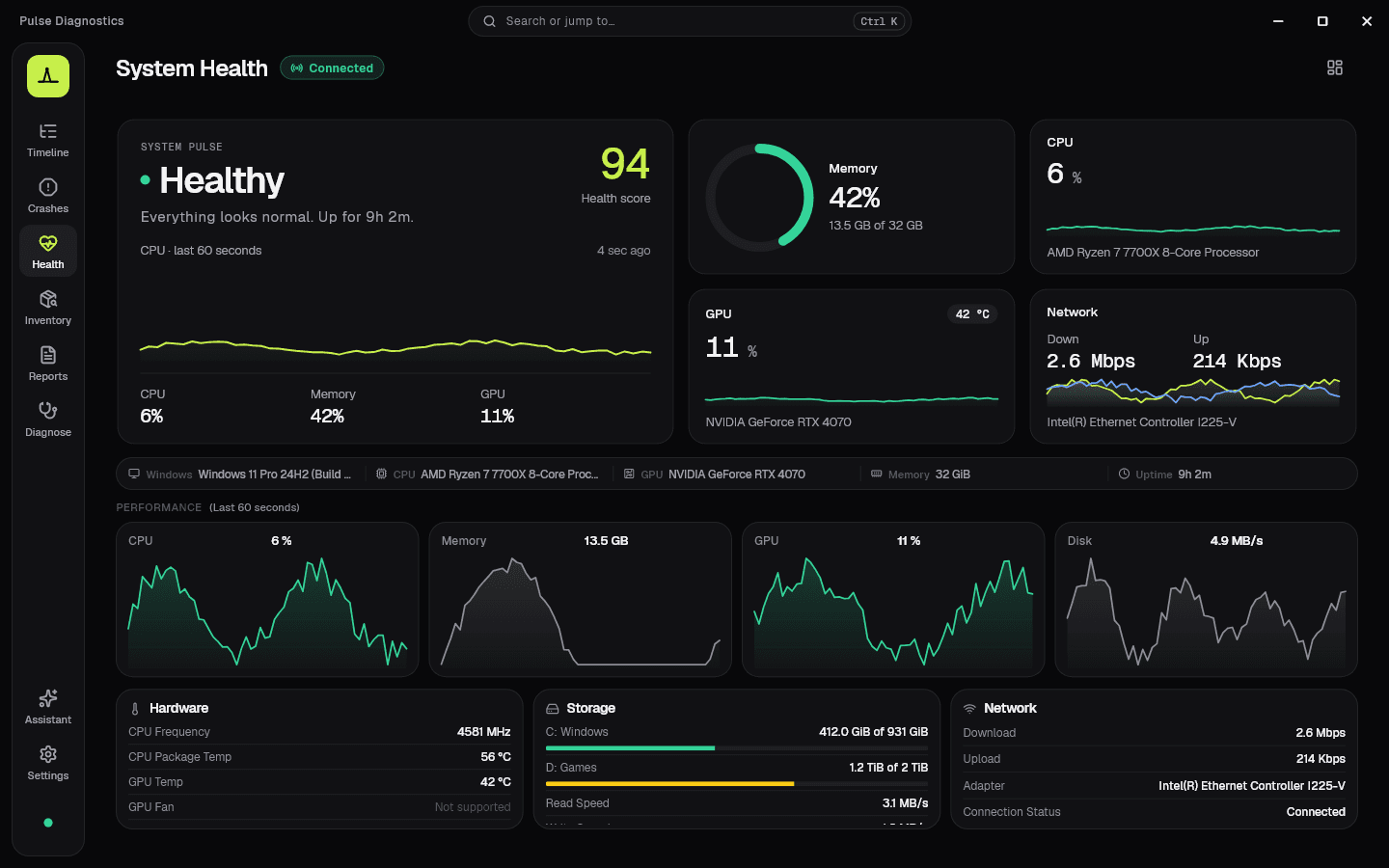Open the Memory usage ring chart
This screenshot has width=1389, height=868.
click(760, 198)
